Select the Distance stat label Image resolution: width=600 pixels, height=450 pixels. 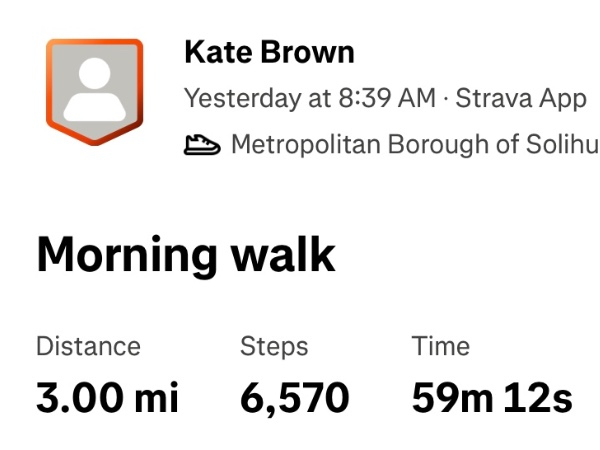point(88,347)
